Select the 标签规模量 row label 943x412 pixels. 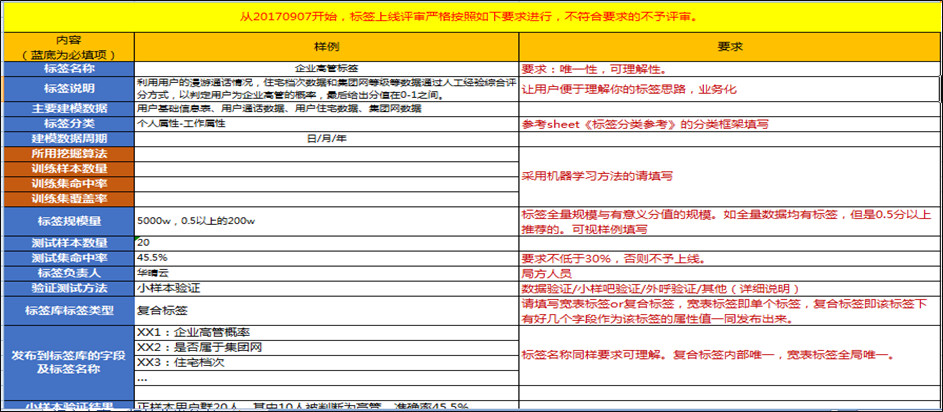(x=69, y=221)
